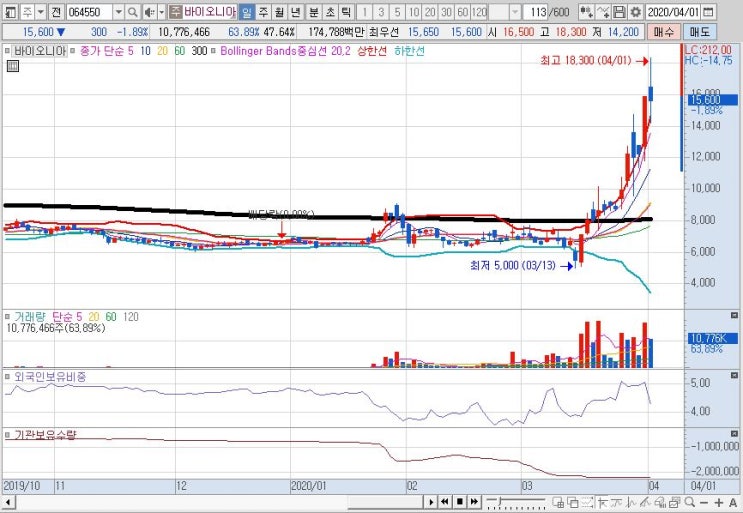
Task: Click the stock search magnifier icon
Action: [133, 12]
